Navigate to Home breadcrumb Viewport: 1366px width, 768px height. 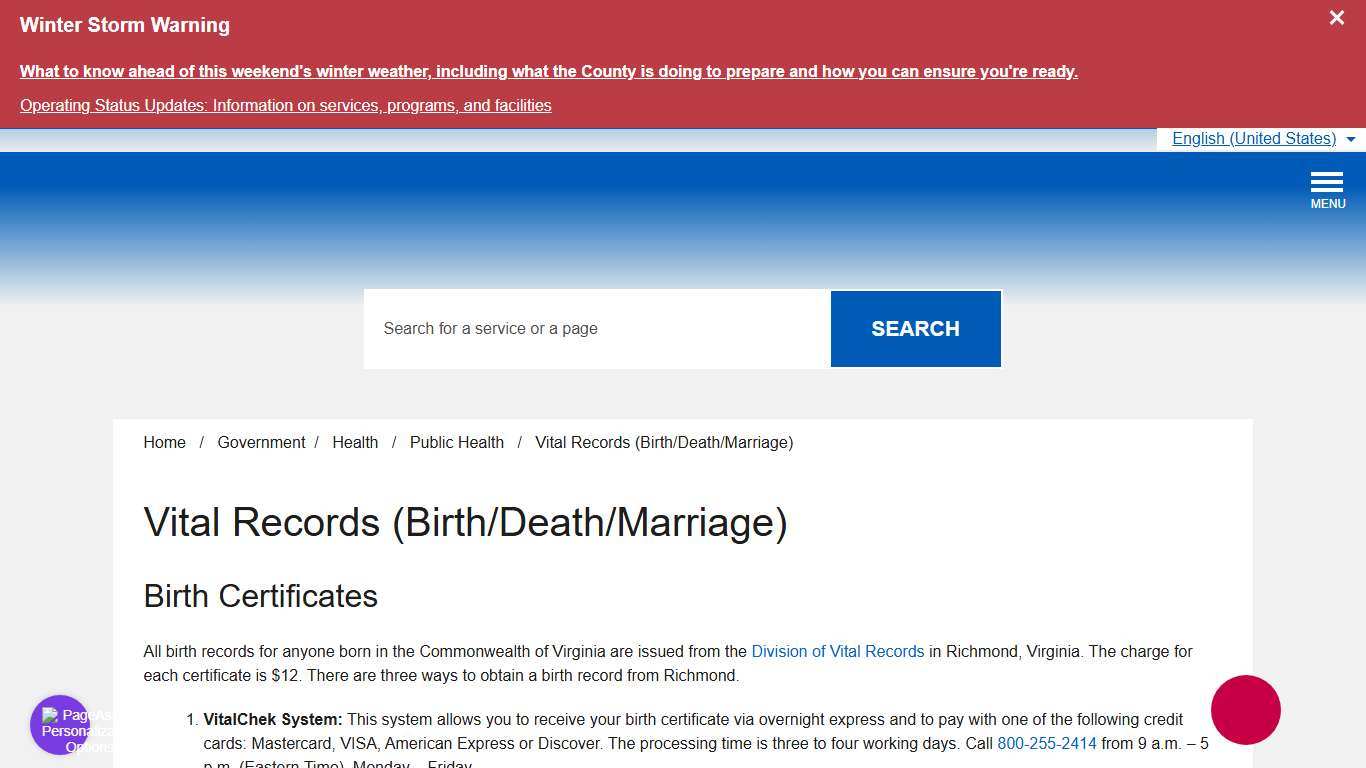(x=164, y=442)
